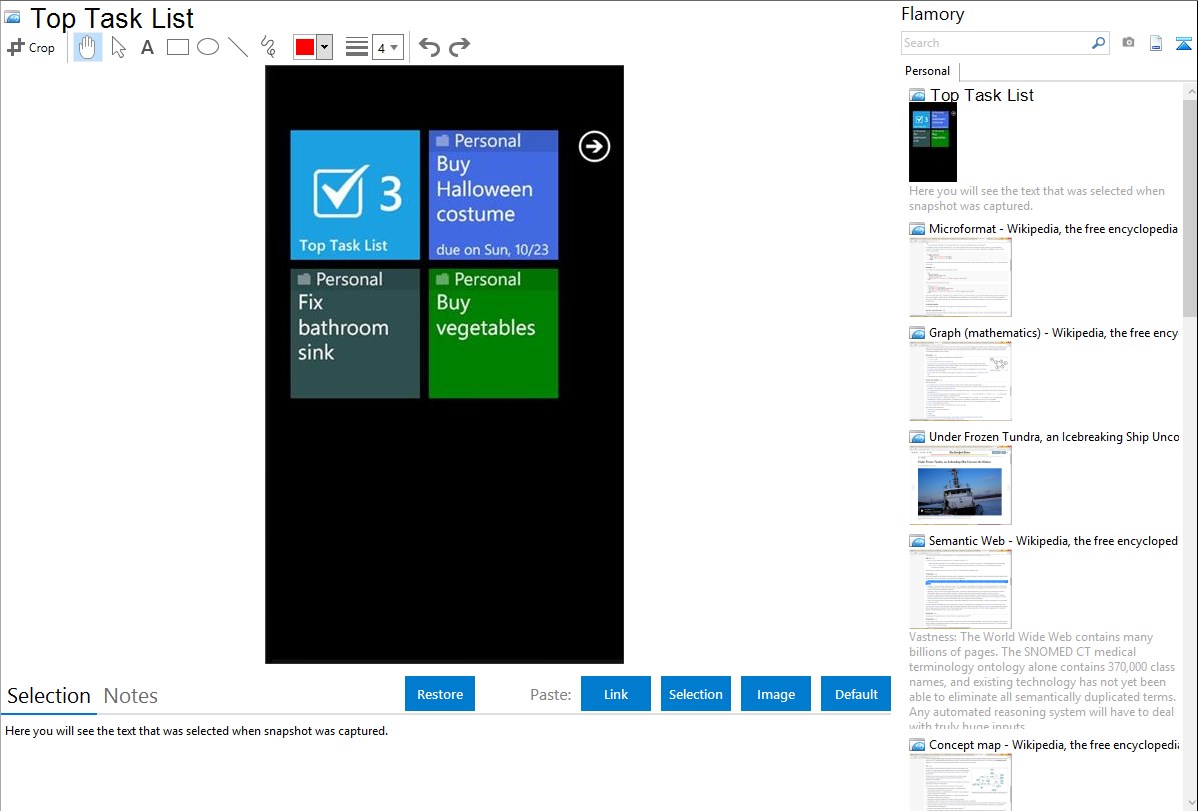Open the Personal tab

(x=928, y=71)
